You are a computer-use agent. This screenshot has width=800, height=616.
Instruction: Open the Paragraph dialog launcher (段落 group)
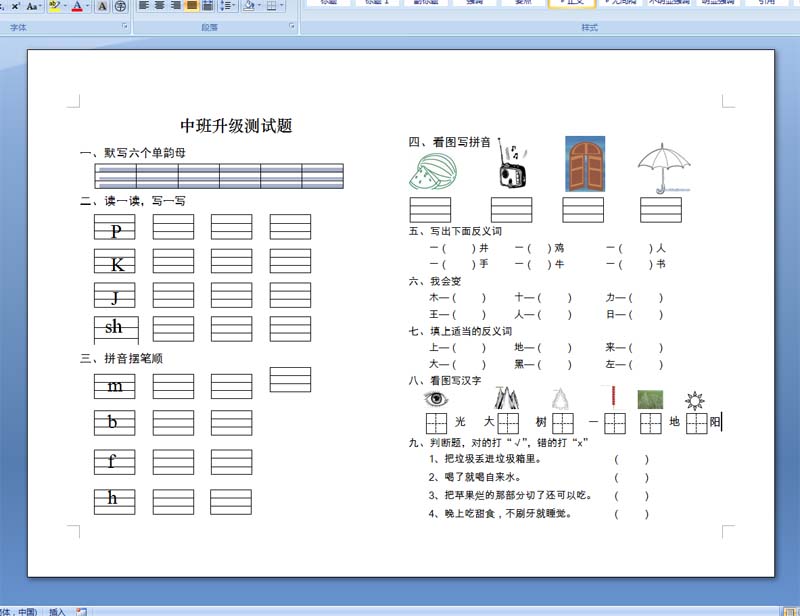click(292, 26)
